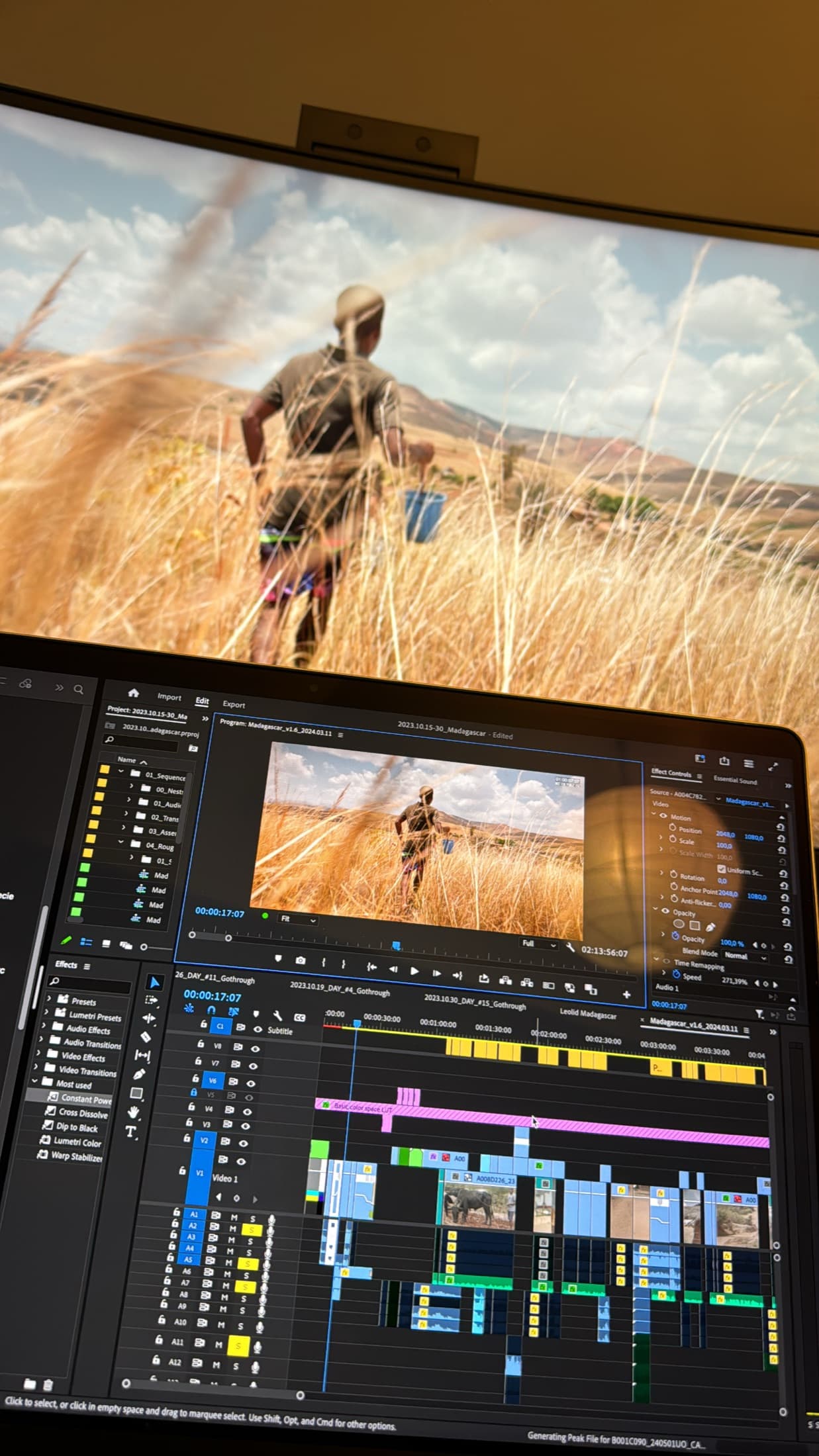
Task: Select the Slip tool
Action: tap(142, 1056)
